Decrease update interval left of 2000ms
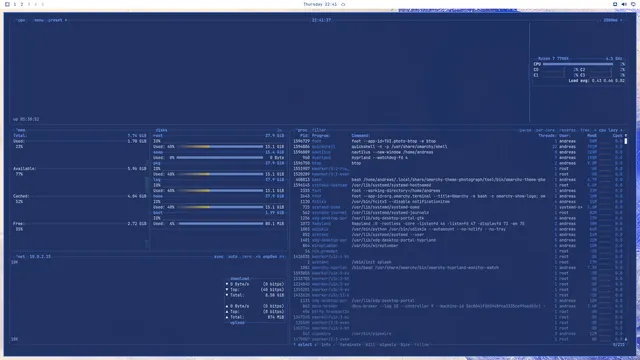This screenshot has width=640, height=360. coord(600,20)
